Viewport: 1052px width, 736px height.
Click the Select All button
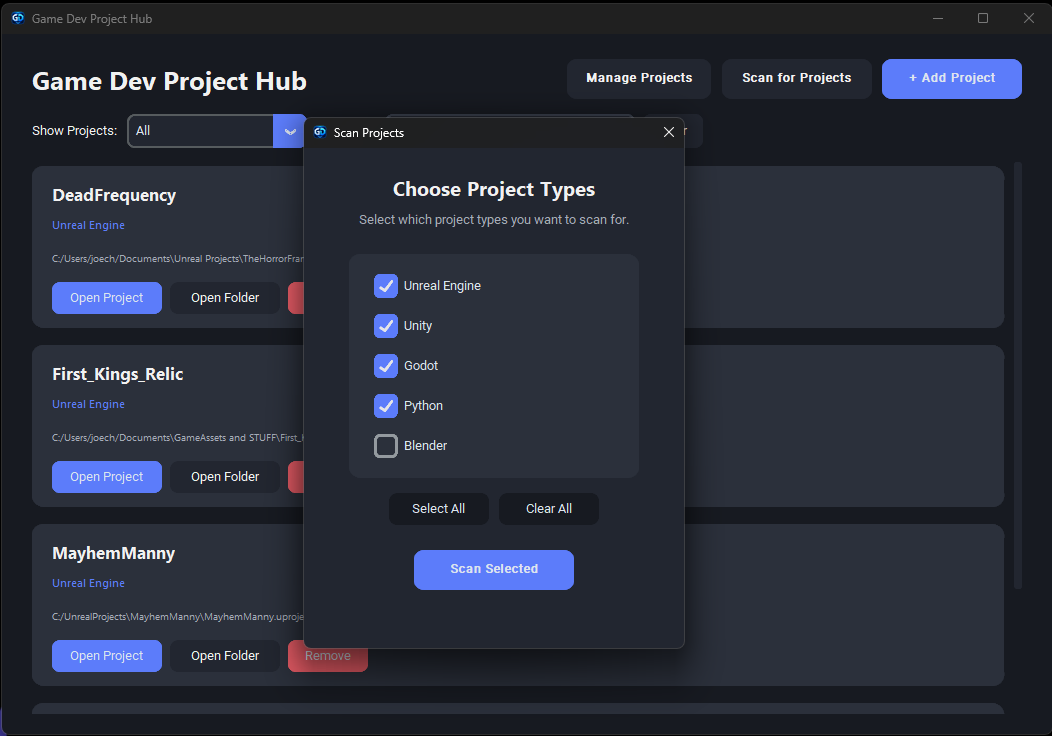tap(439, 509)
